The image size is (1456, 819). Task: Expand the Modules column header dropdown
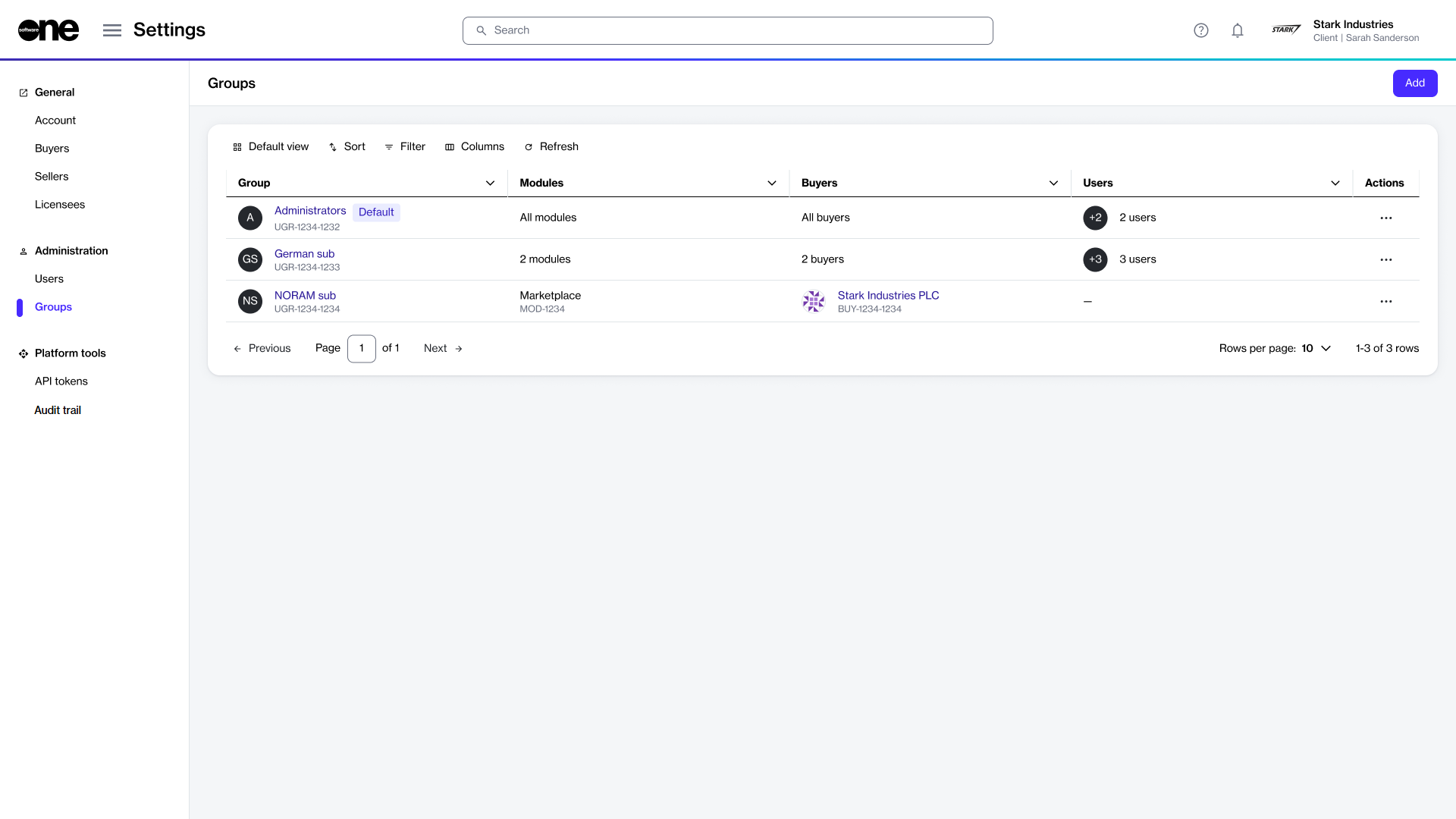click(771, 184)
